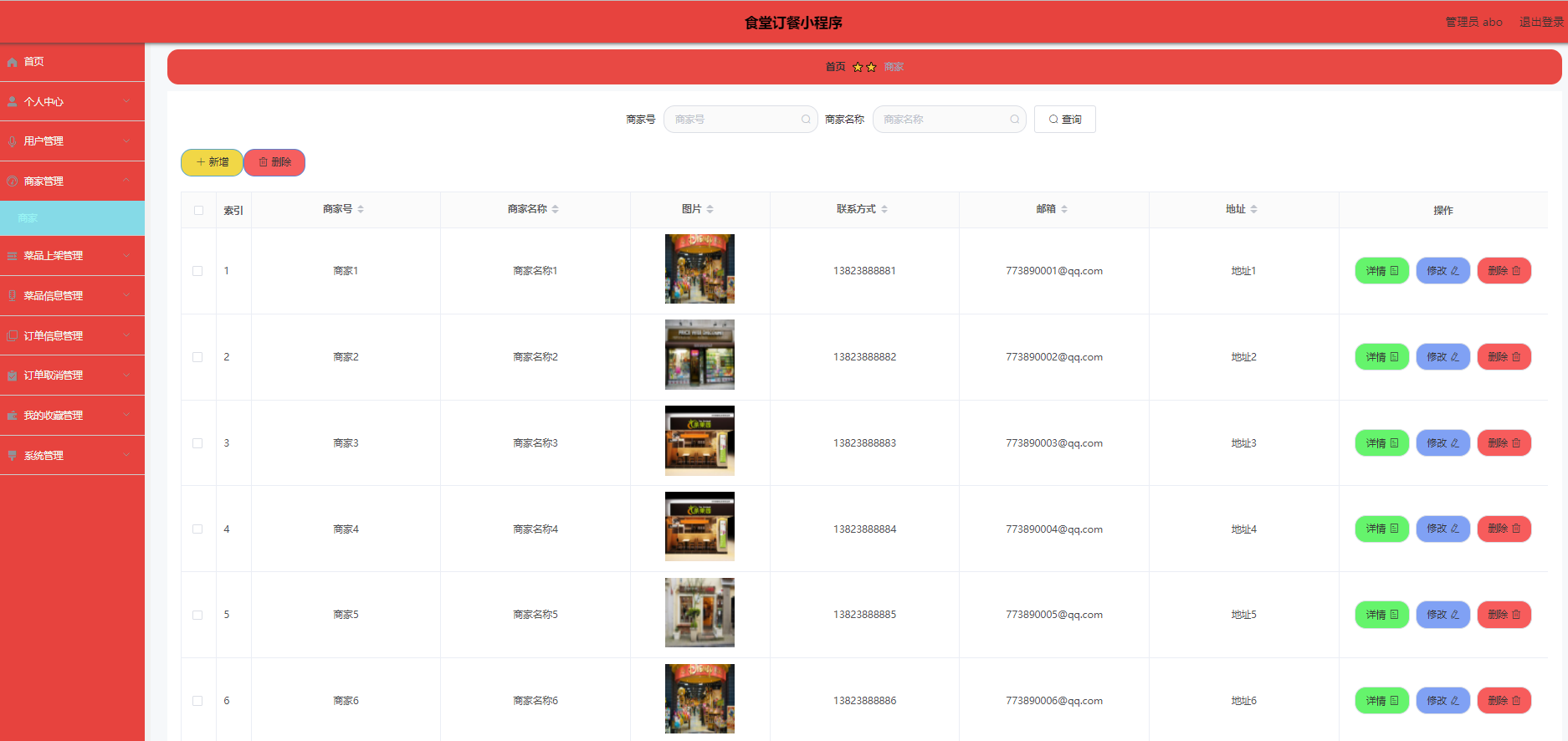The width and height of the screenshot is (1568, 741).
Task: Click the red 删除 batch delete button
Action: 274,162
